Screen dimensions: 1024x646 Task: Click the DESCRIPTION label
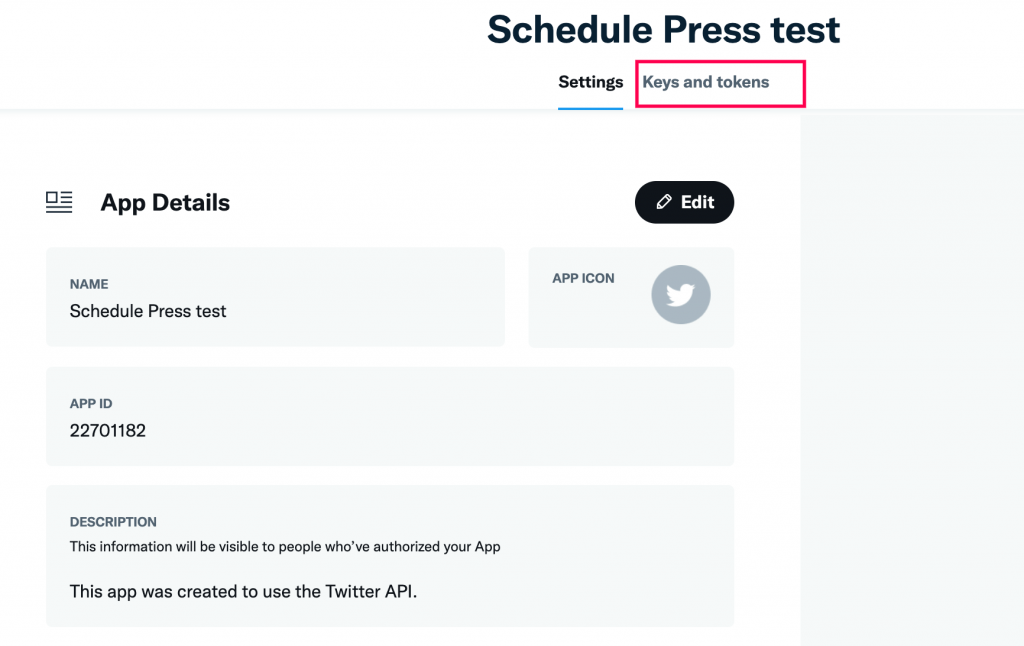(113, 522)
